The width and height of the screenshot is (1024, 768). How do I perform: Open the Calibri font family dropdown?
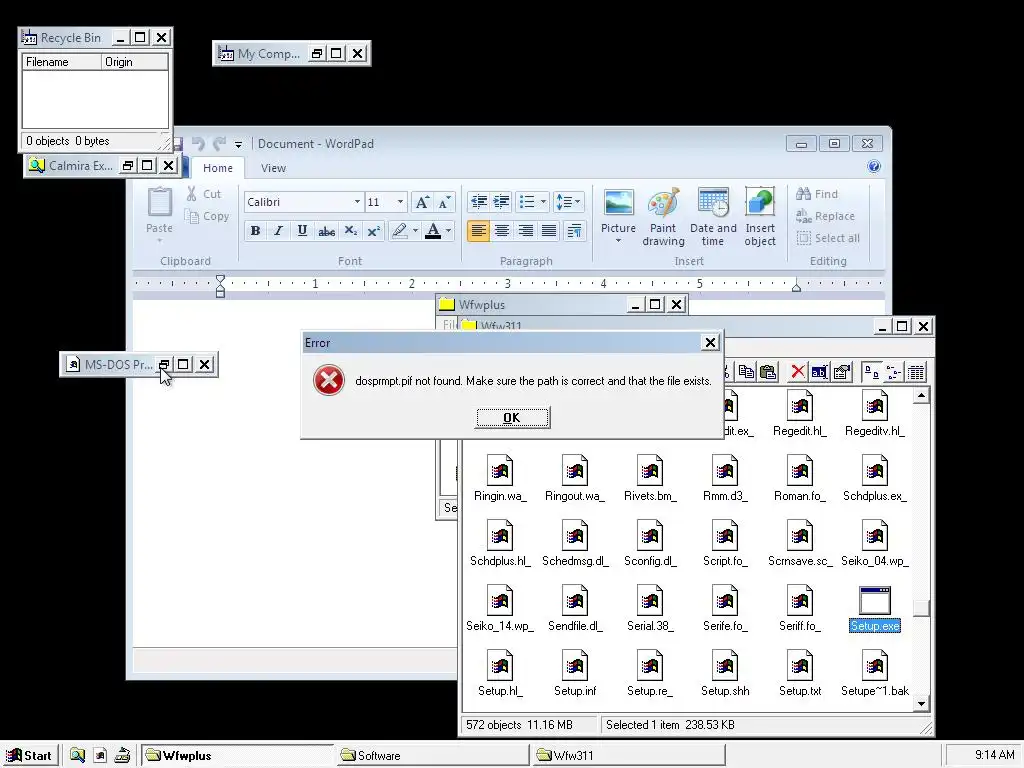click(x=357, y=202)
